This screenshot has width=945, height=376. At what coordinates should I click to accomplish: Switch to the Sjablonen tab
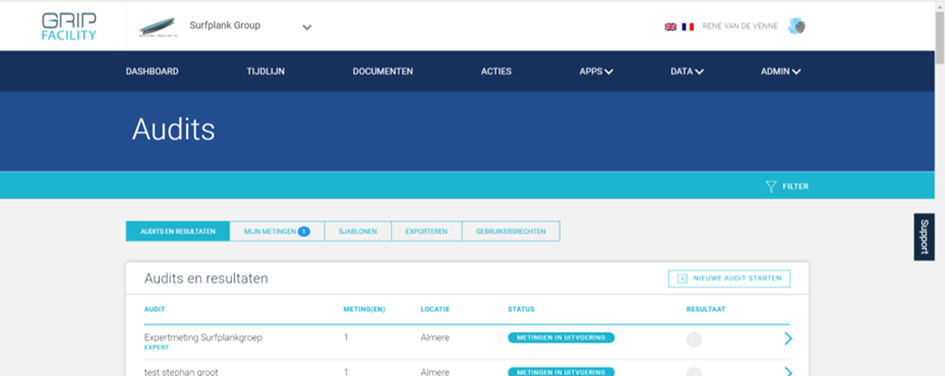coord(358,231)
